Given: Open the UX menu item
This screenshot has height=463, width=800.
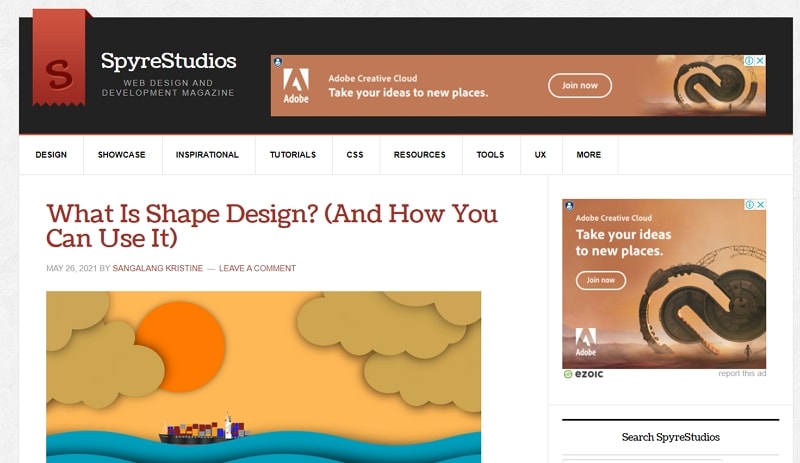Looking at the screenshot, I should point(540,155).
